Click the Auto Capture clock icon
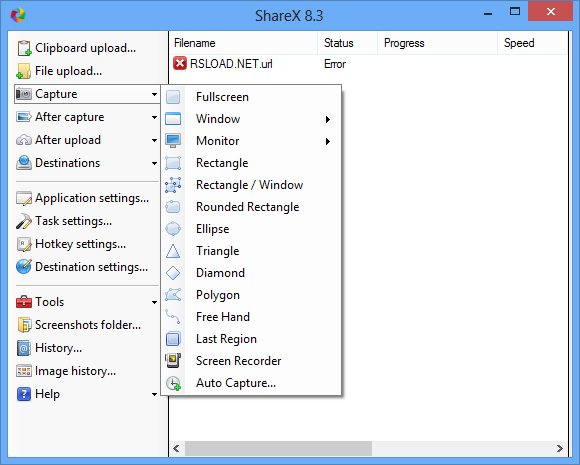 (173, 383)
